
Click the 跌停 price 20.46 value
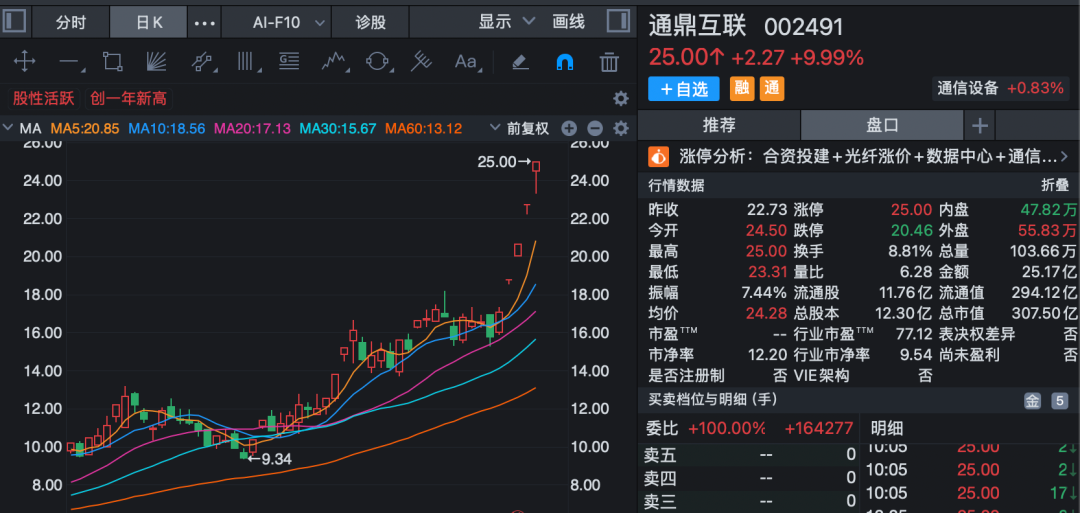click(x=913, y=230)
